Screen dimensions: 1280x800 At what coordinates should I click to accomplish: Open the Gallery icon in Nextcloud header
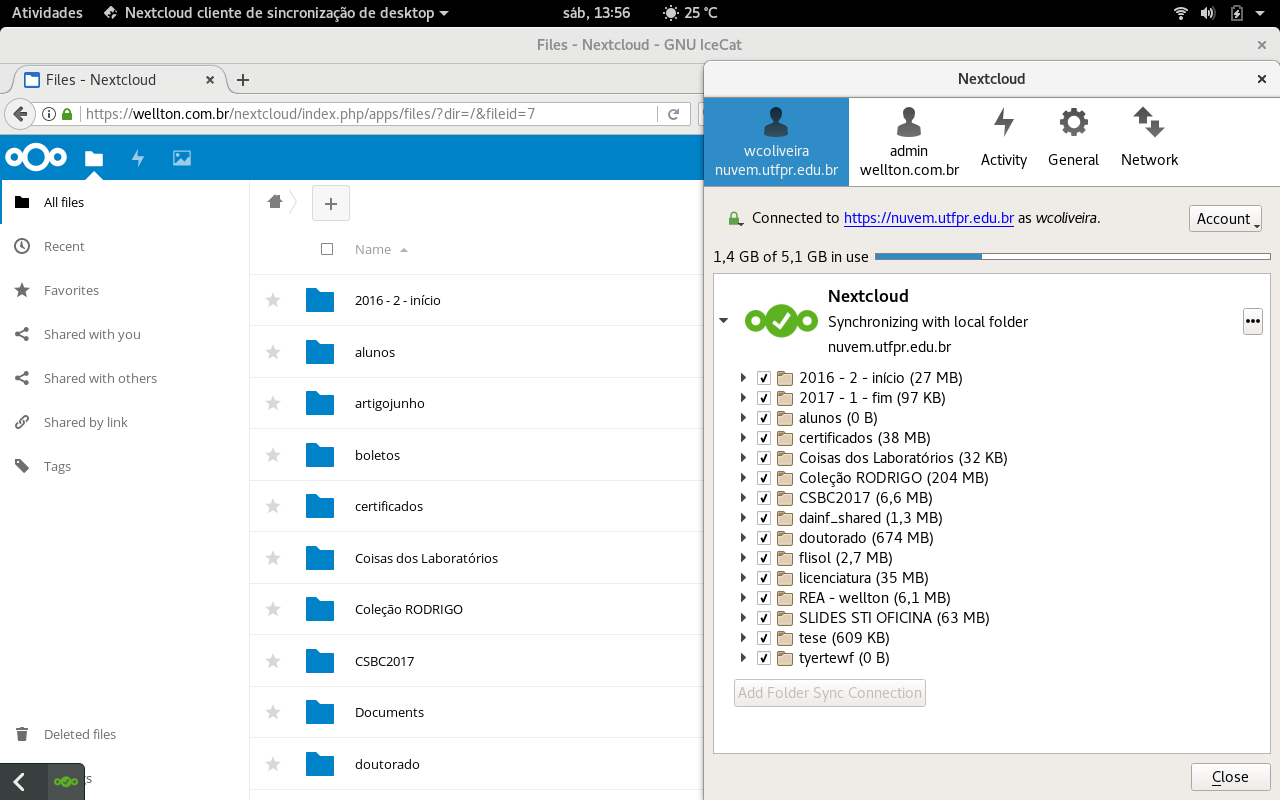click(x=181, y=158)
